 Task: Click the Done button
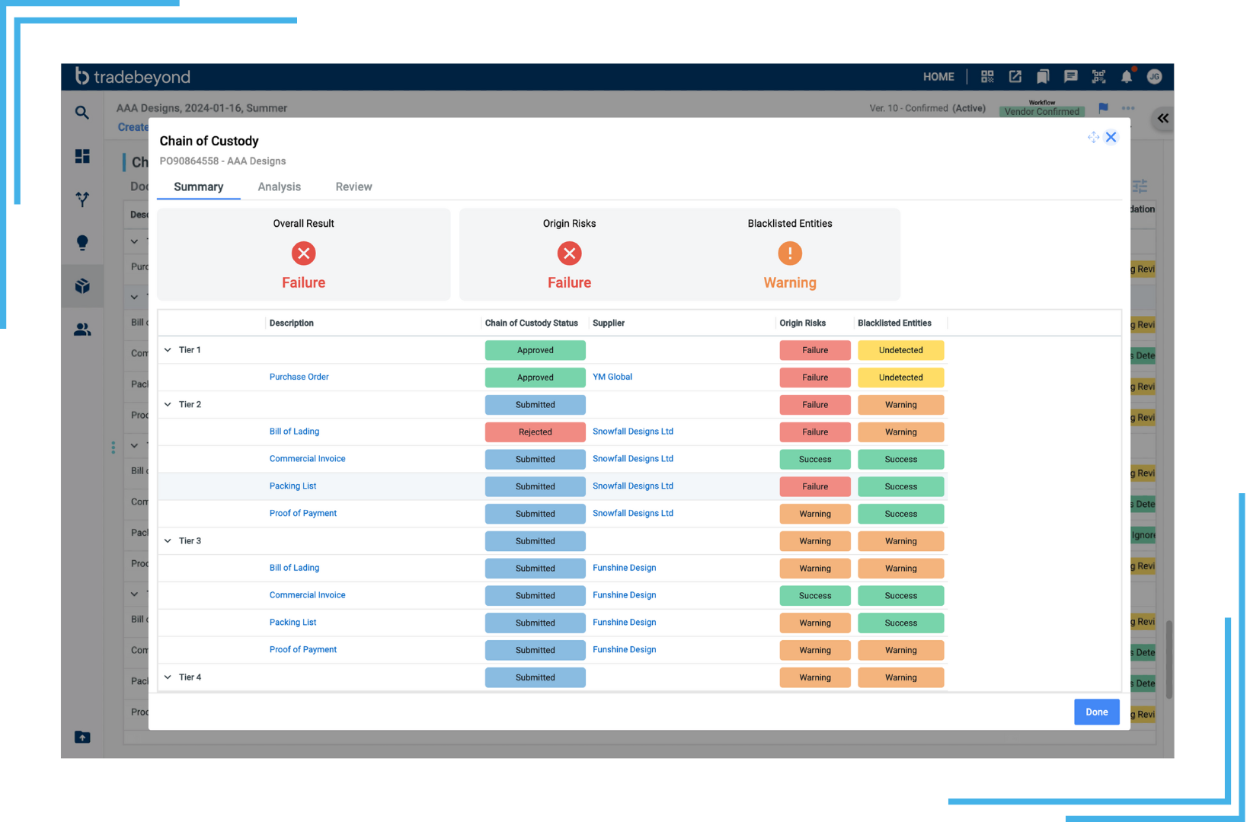[x=1096, y=712]
